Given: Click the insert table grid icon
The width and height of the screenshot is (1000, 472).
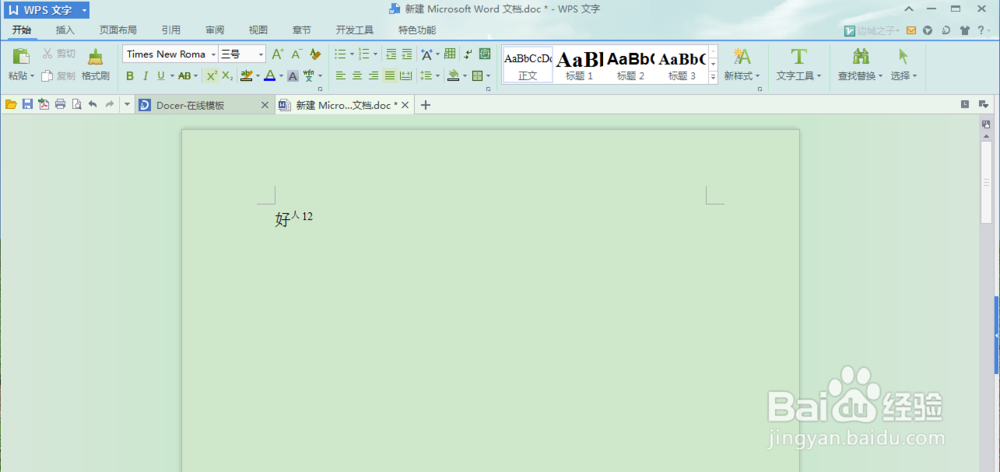Looking at the screenshot, I should tap(450, 54).
